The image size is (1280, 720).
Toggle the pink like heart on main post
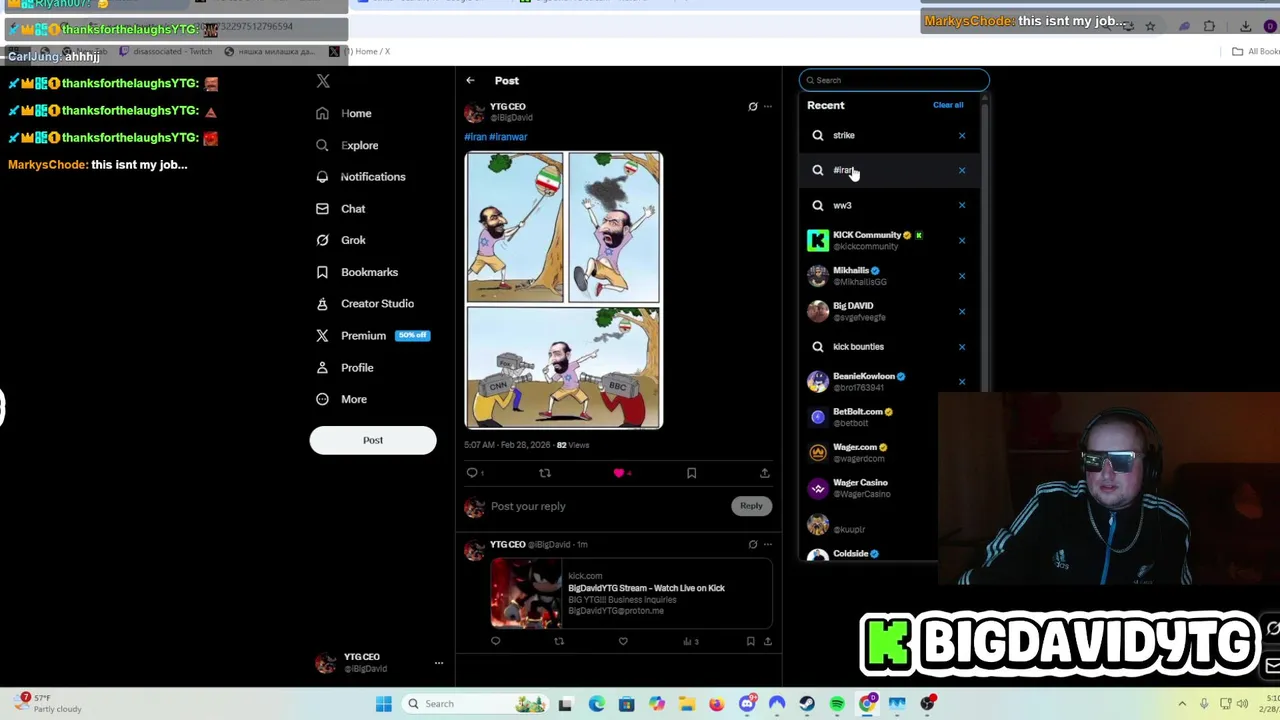click(x=619, y=473)
